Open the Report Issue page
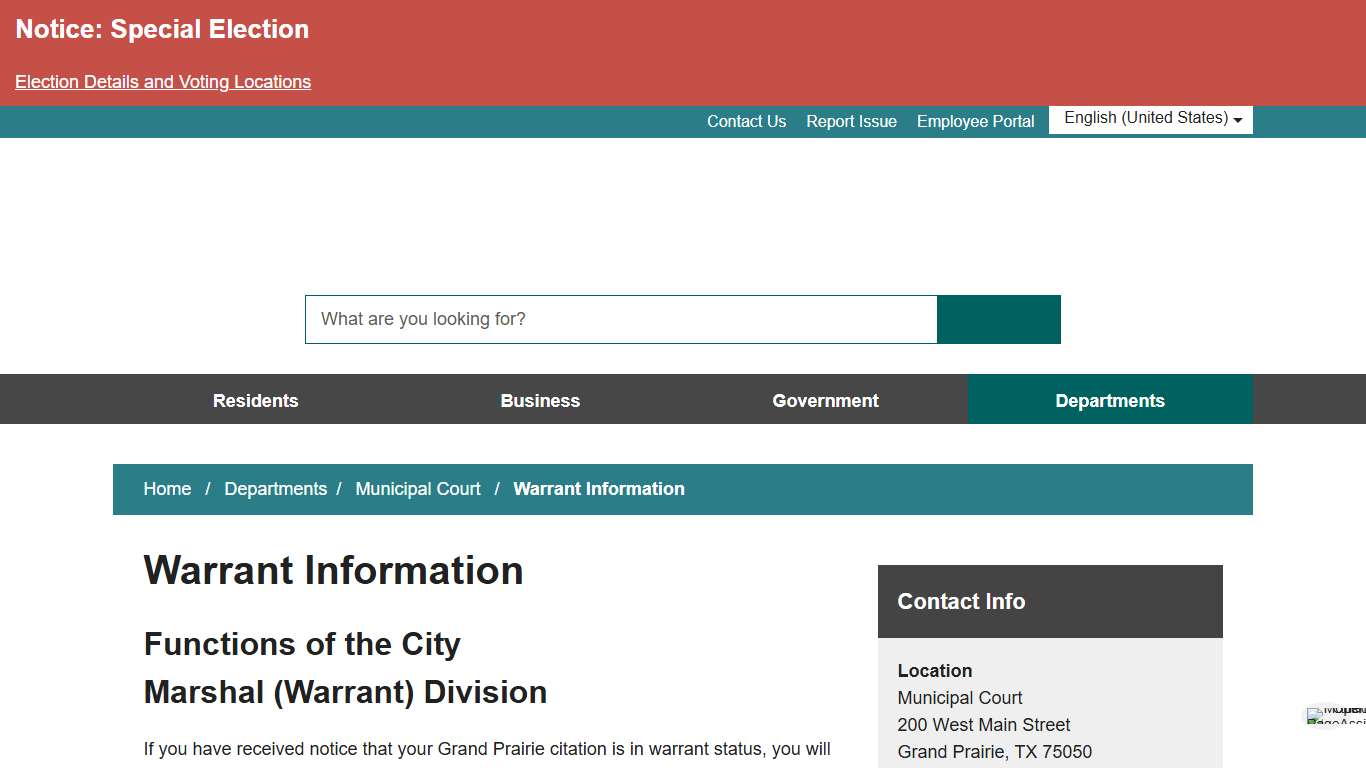The image size is (1366, 768). [x=851, y=121]
